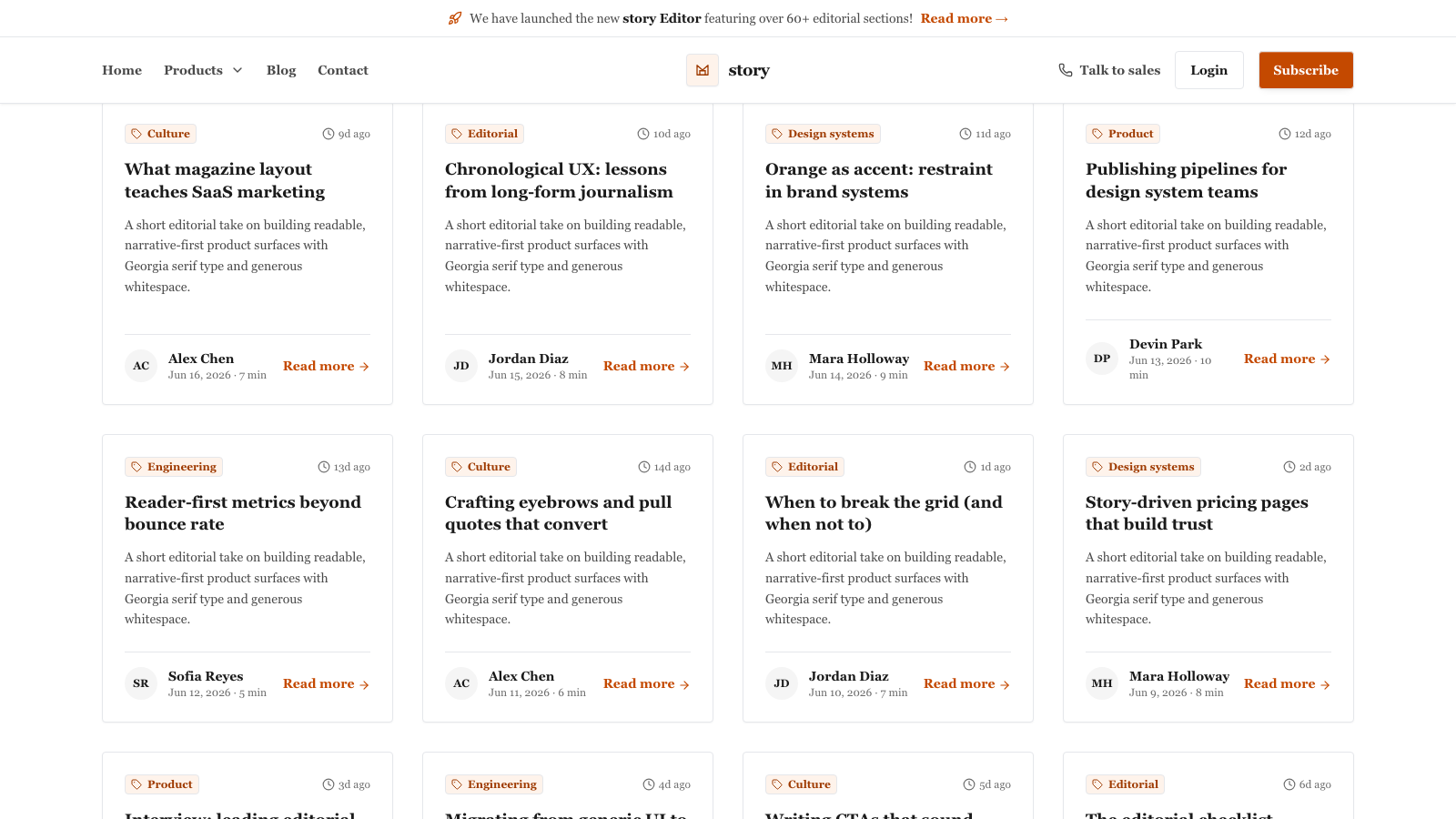Go to the Contact page
This screenshot has height=819, width=1456.
(x=343, y=70)
